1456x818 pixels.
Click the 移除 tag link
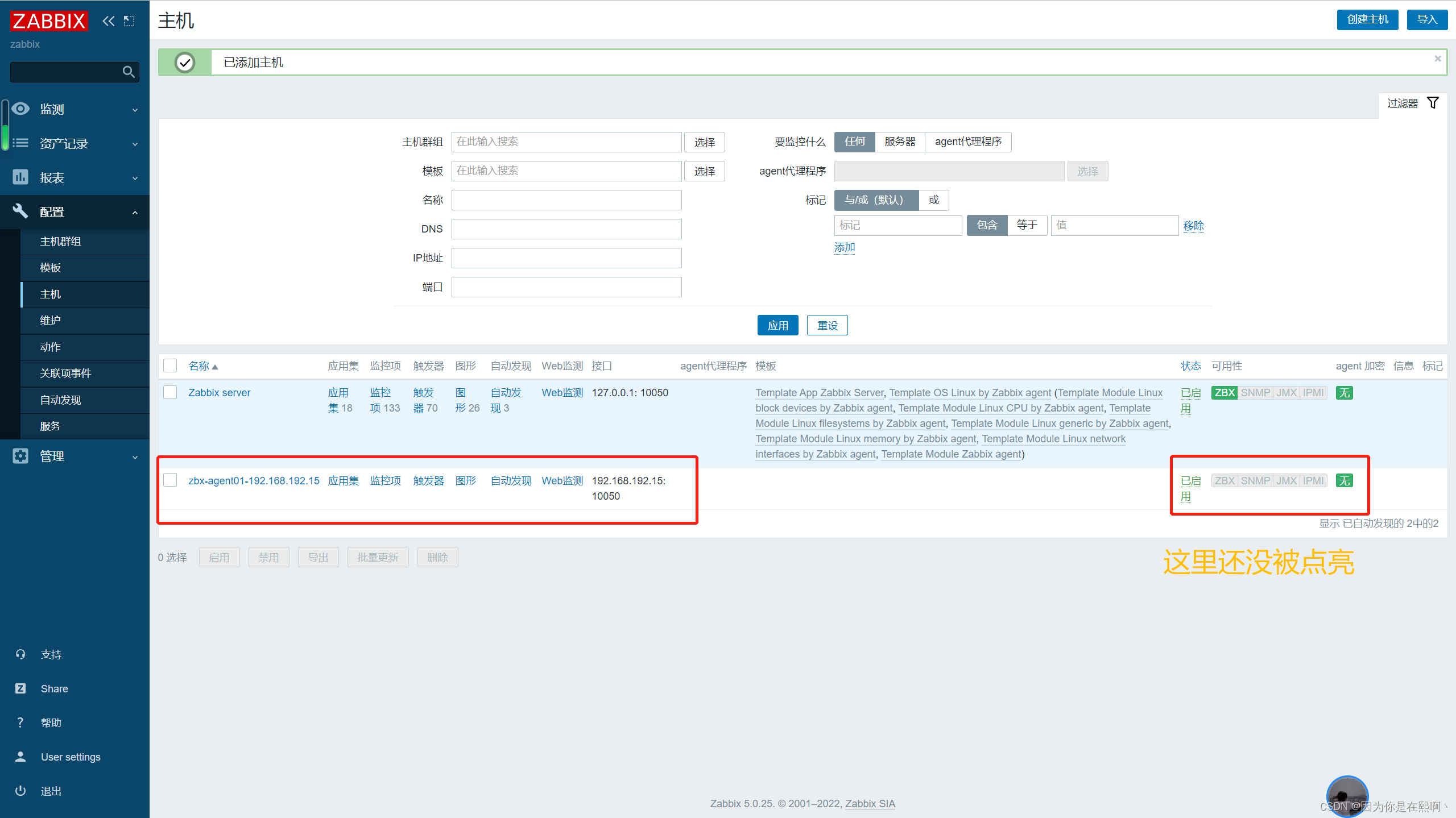tap(1193, 226)
